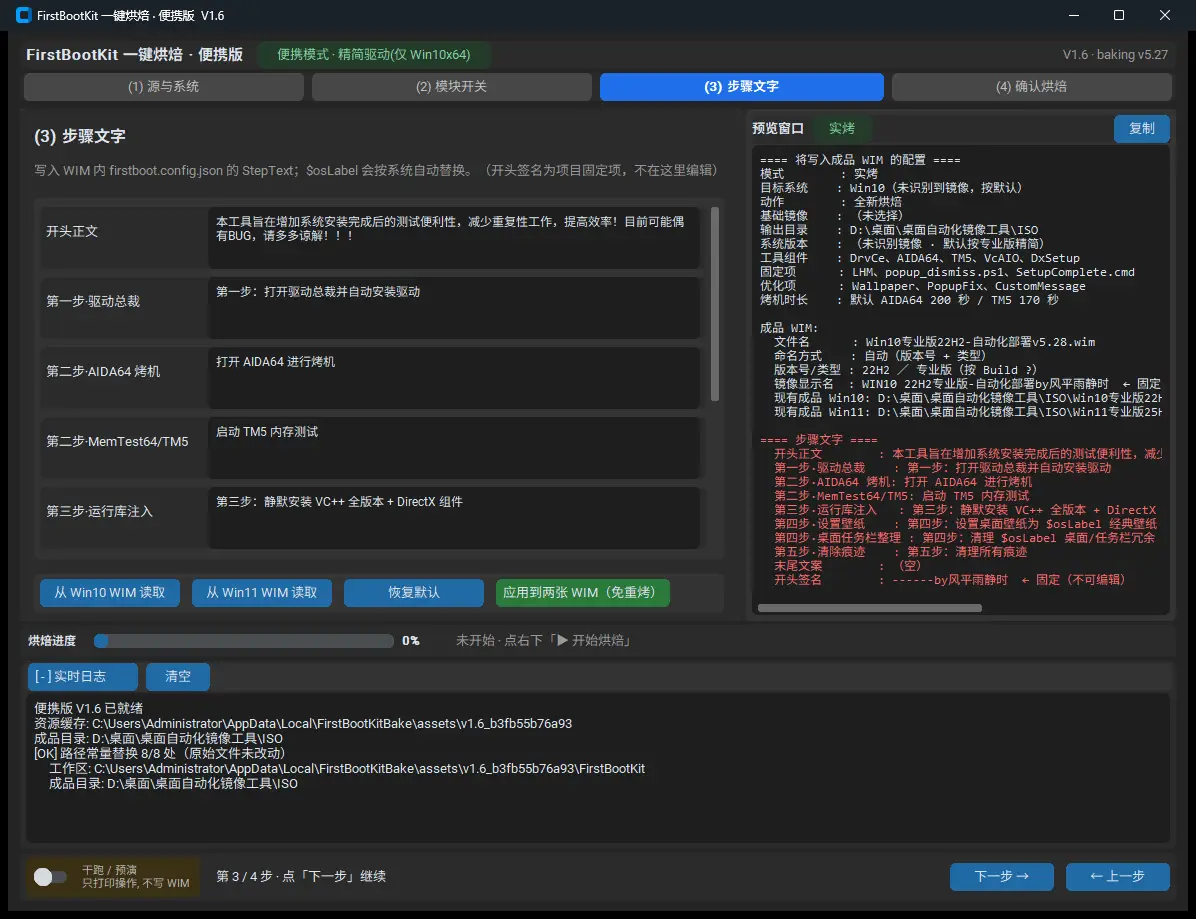
Task: Edit the 第二步·AIDA64 烤机 text field
Action: 454,378
